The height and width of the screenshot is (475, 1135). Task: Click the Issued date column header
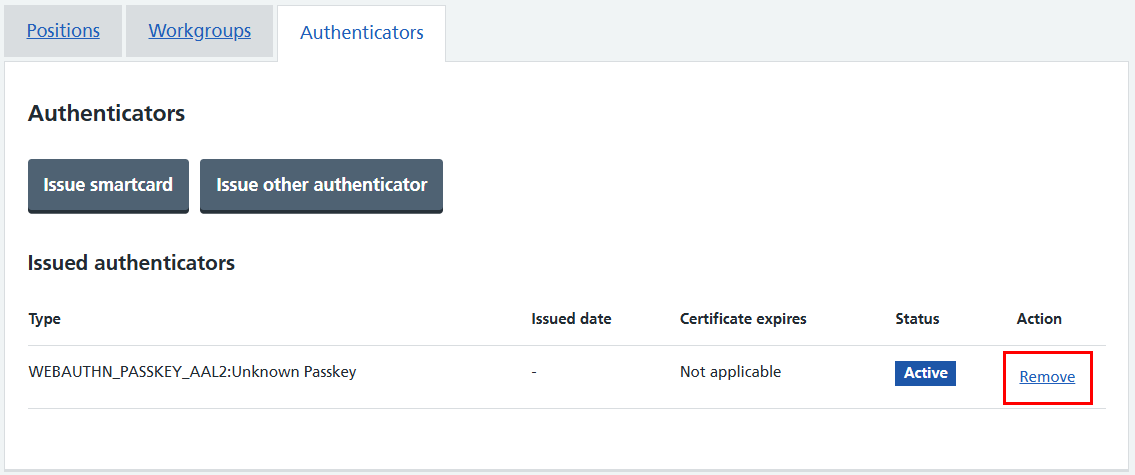point(571,319)
